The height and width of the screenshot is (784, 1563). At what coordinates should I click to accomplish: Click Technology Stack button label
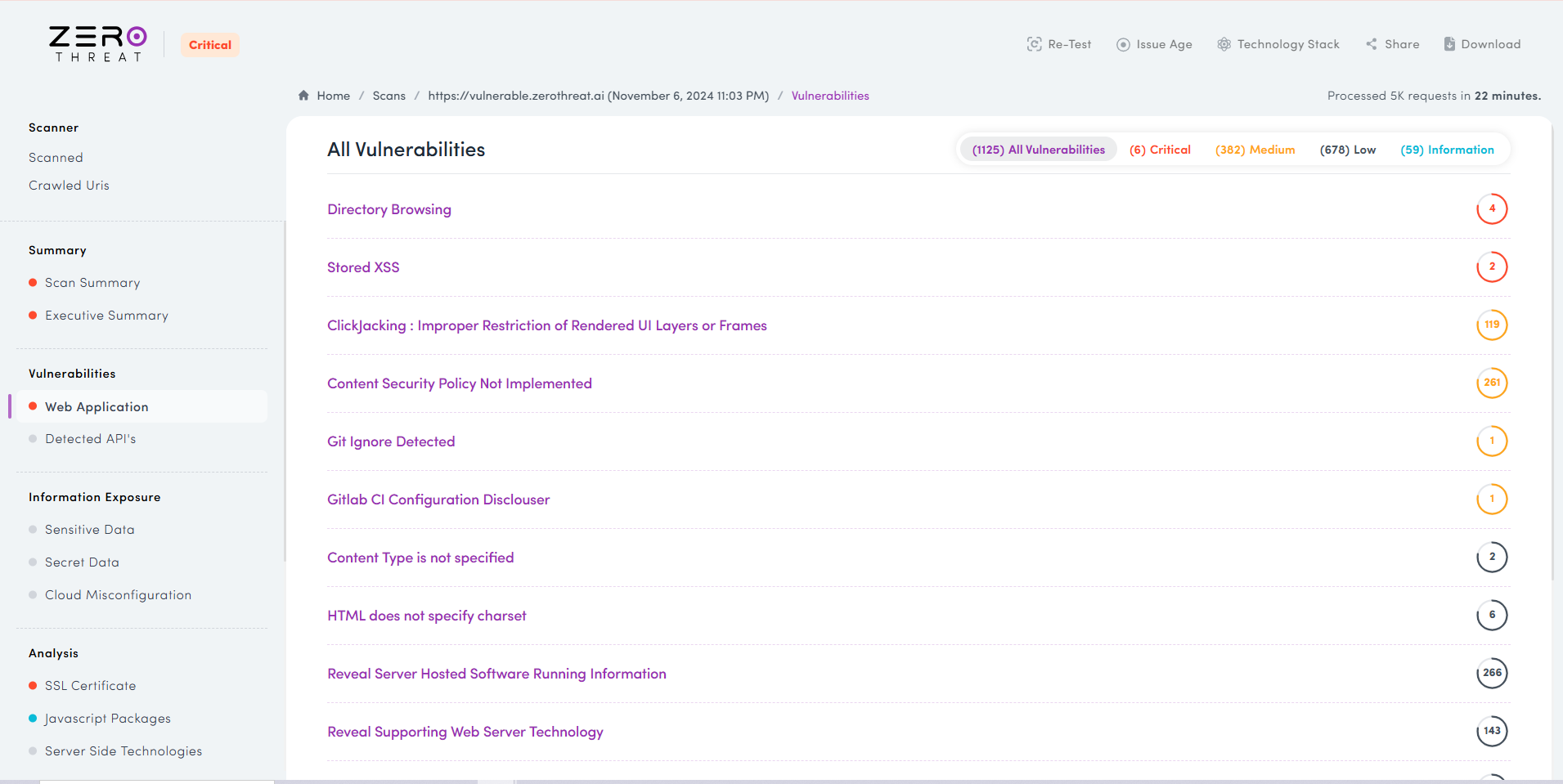tap(1288, 44)
